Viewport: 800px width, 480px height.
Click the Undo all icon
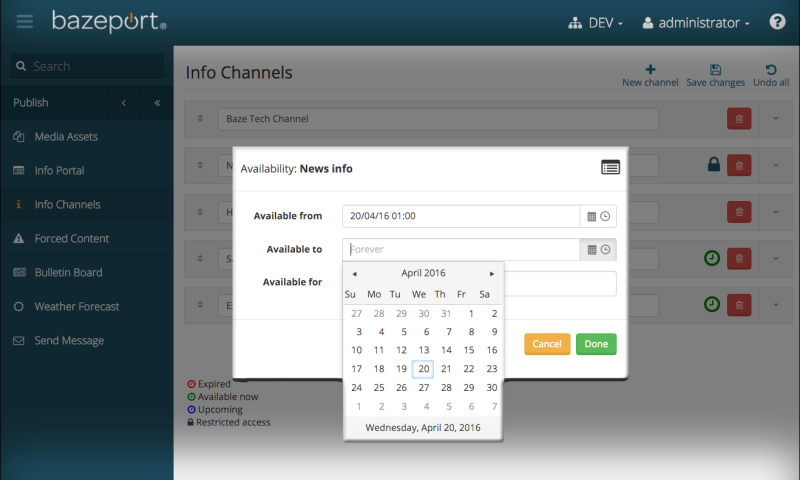(770, 70)
